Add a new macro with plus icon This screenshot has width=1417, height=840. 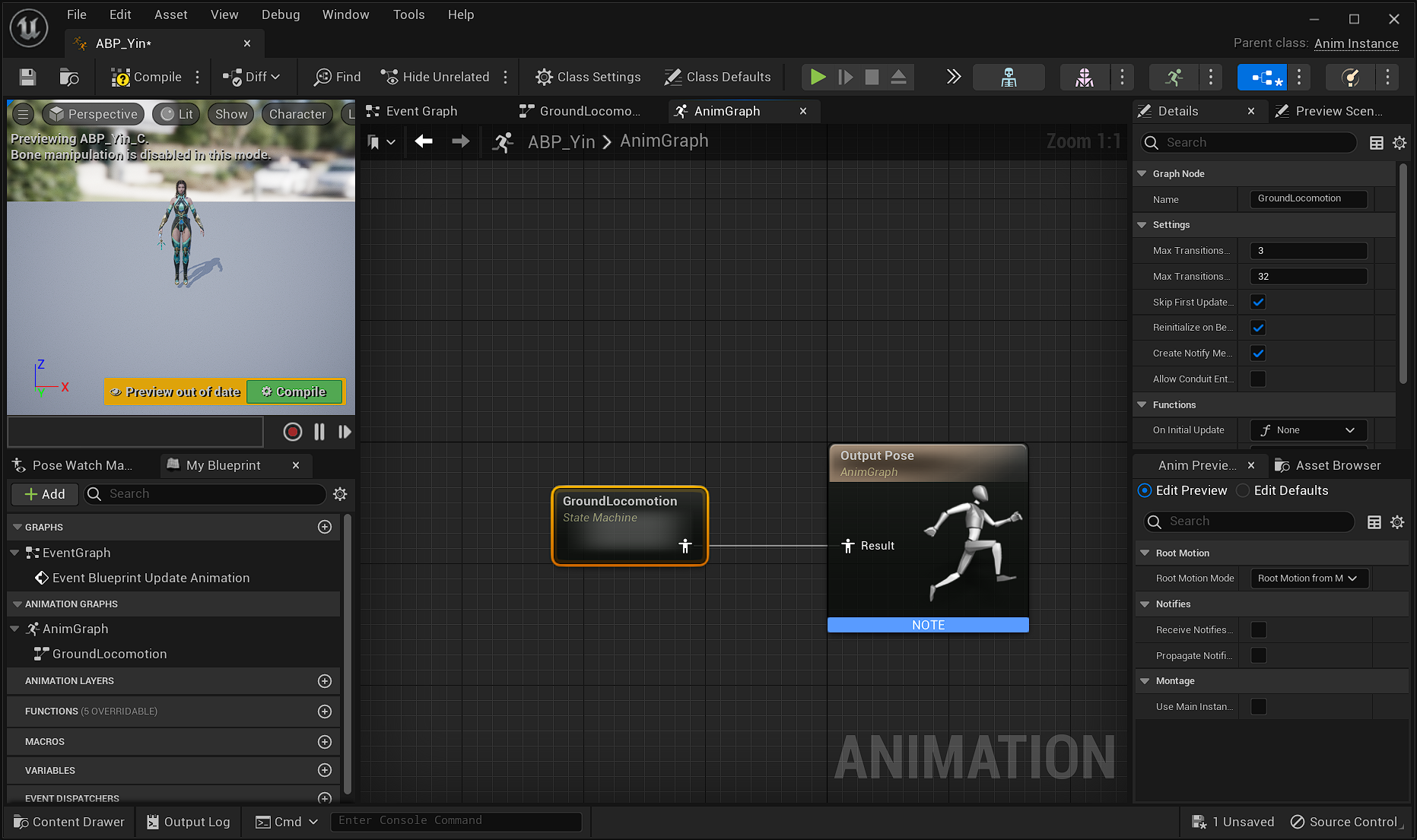click(325, 742)
